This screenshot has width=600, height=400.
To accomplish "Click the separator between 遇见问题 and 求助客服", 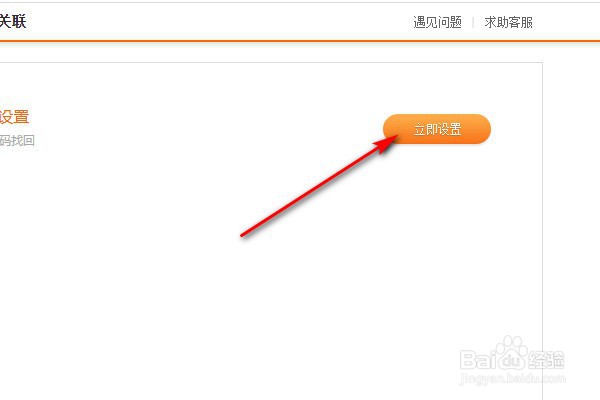I will coord(473,22).
